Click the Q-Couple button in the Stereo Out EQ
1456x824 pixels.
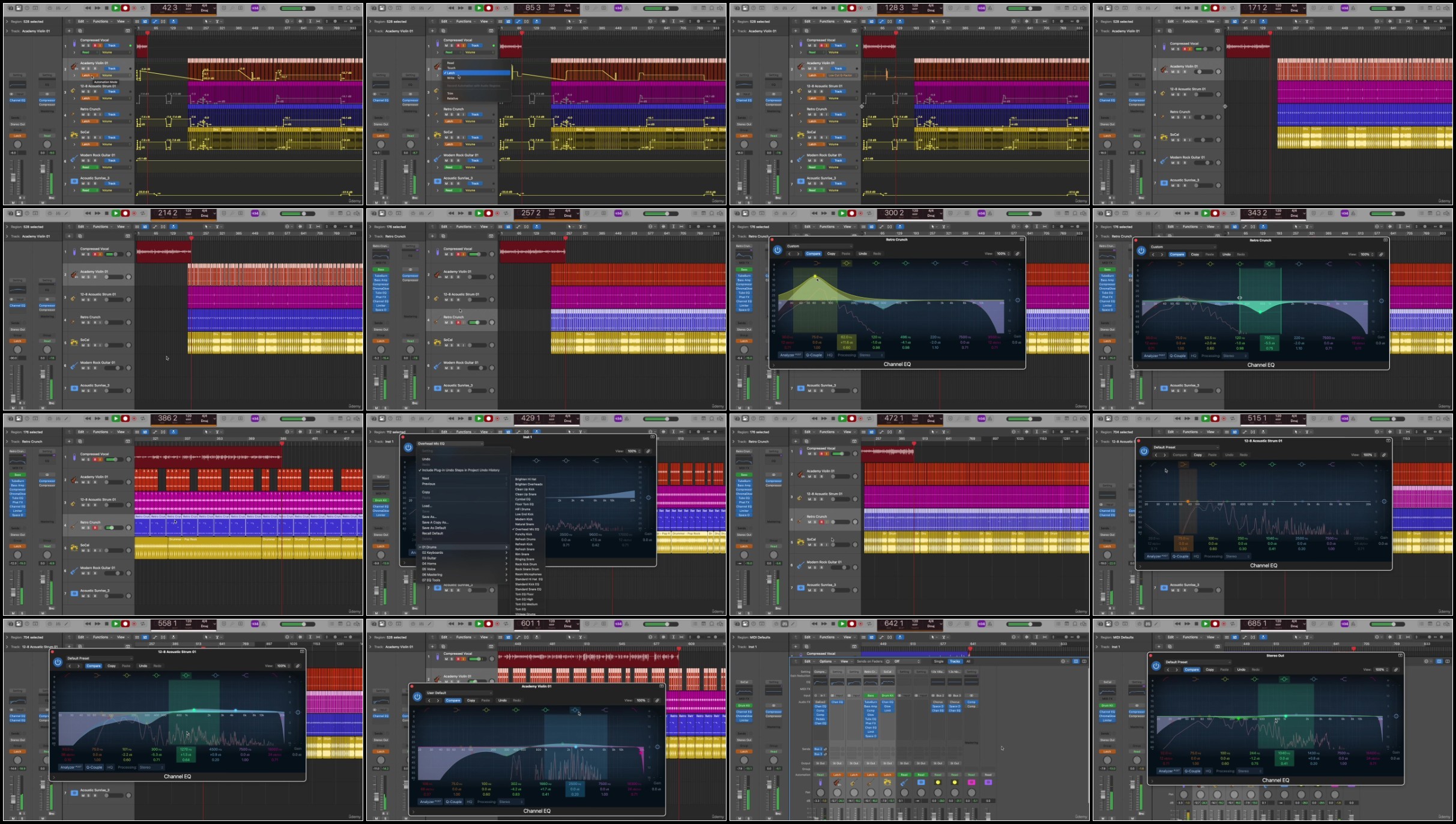tap(1192, 771)
